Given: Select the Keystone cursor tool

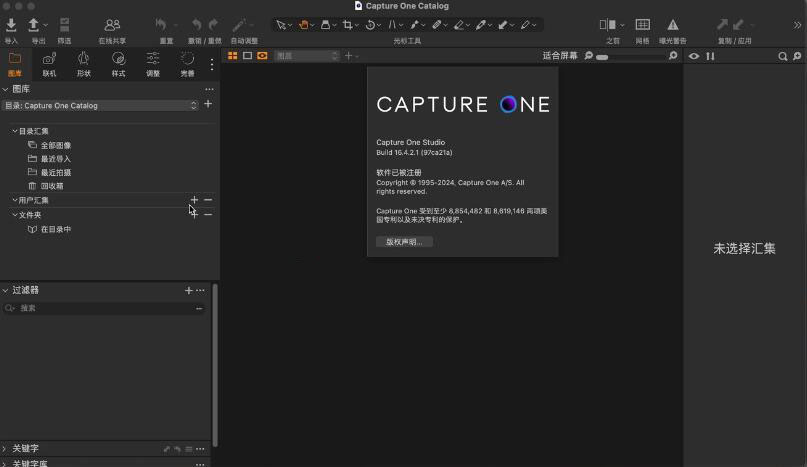Looking at the screenshot, I should [392, 25].
